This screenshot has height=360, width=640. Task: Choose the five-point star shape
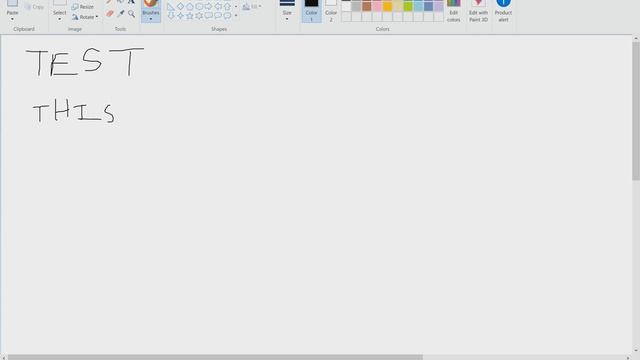pyautogui.click(x=190, y=16)
